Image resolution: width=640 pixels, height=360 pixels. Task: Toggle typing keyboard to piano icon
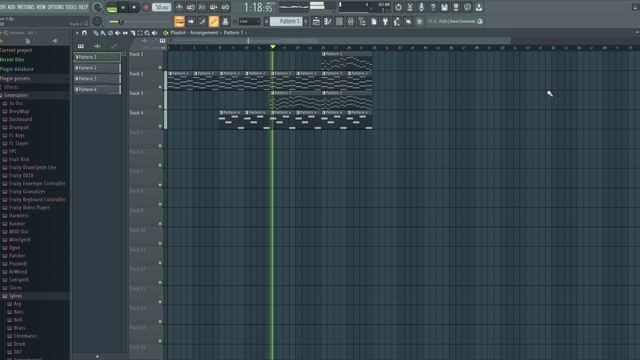[179, 21]
